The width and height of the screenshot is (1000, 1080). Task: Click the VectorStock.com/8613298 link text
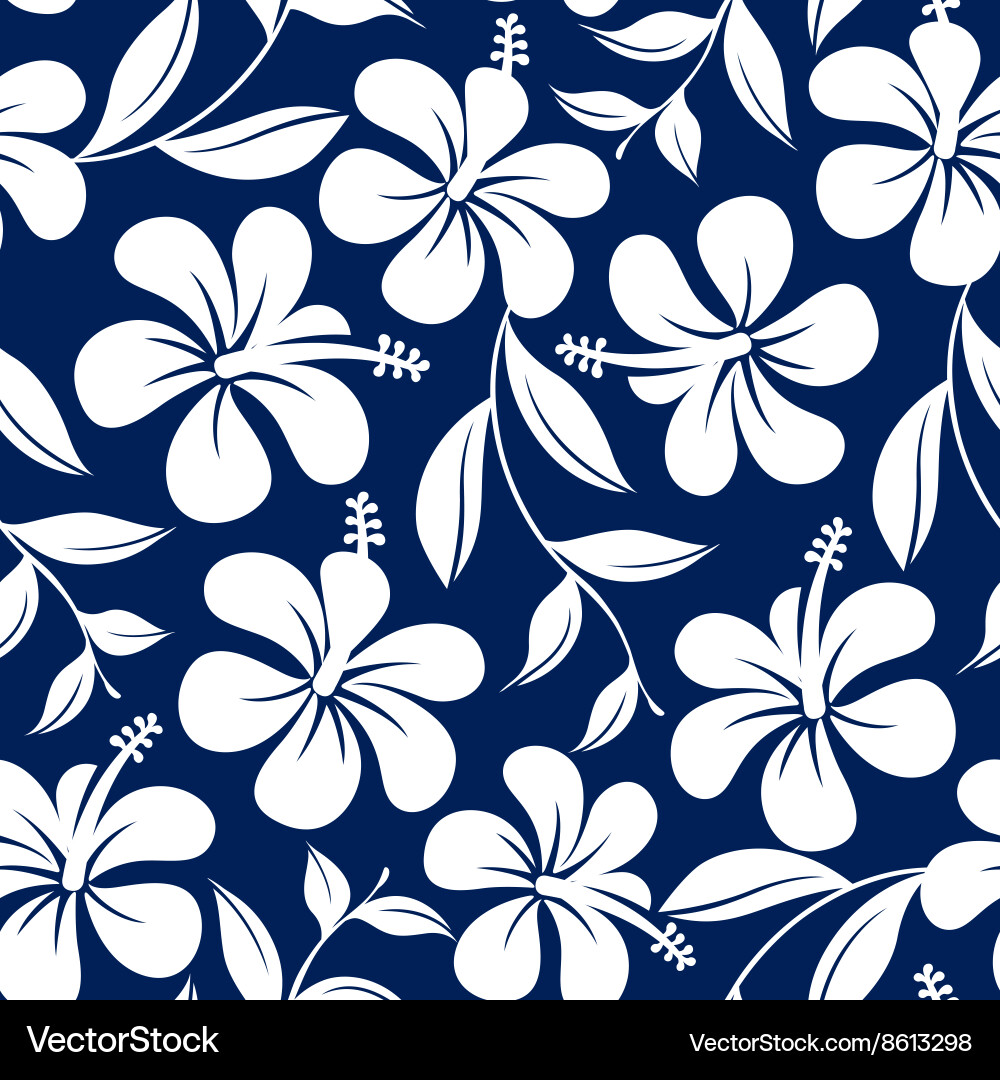pos(830,1042)
